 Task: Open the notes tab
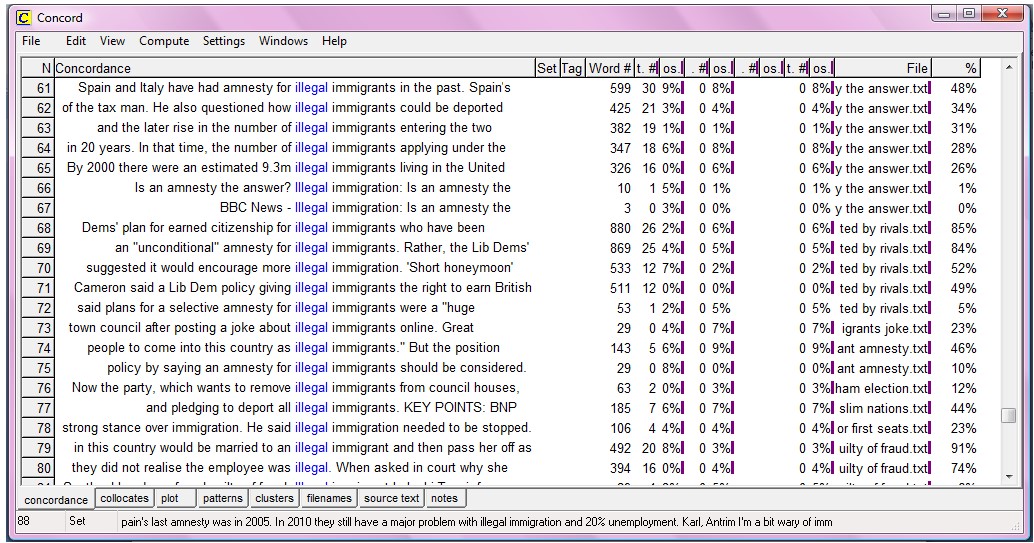(x=444, y=498)
